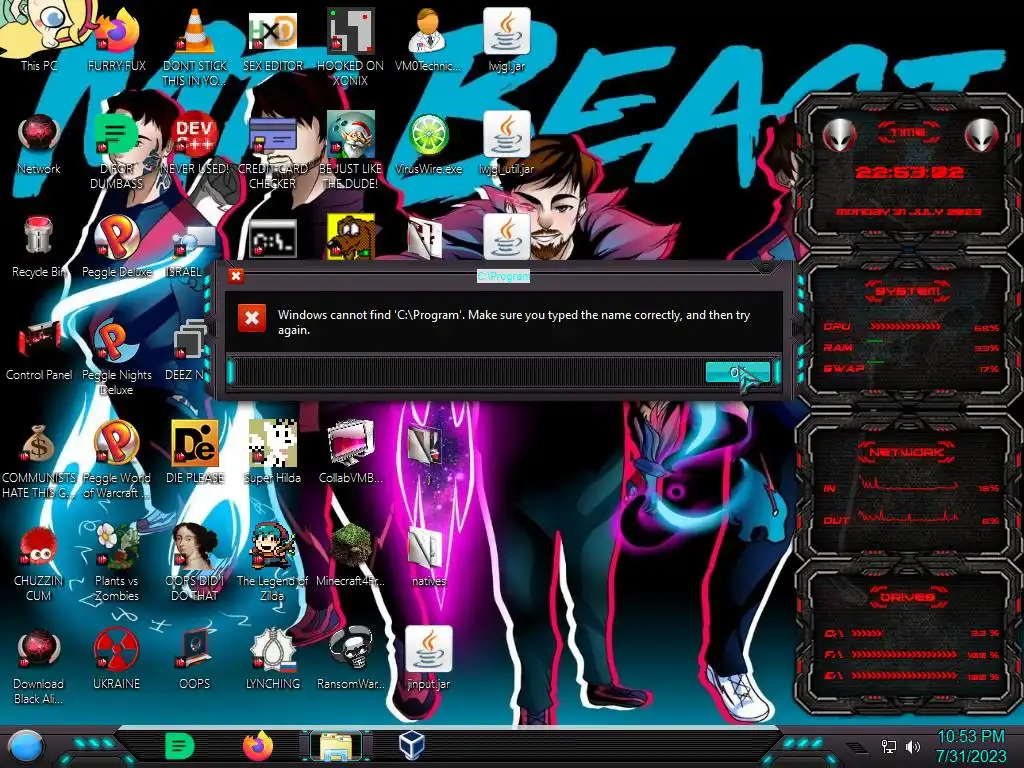The height and width of the screenshot is (768, 1024).
Task: Open taskbar clock showing 10:53 PM
Action: point(971,746)
